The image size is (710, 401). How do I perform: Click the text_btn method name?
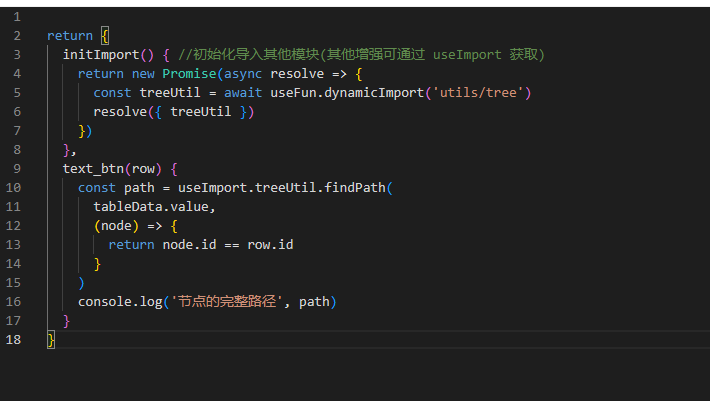point(93,169)
